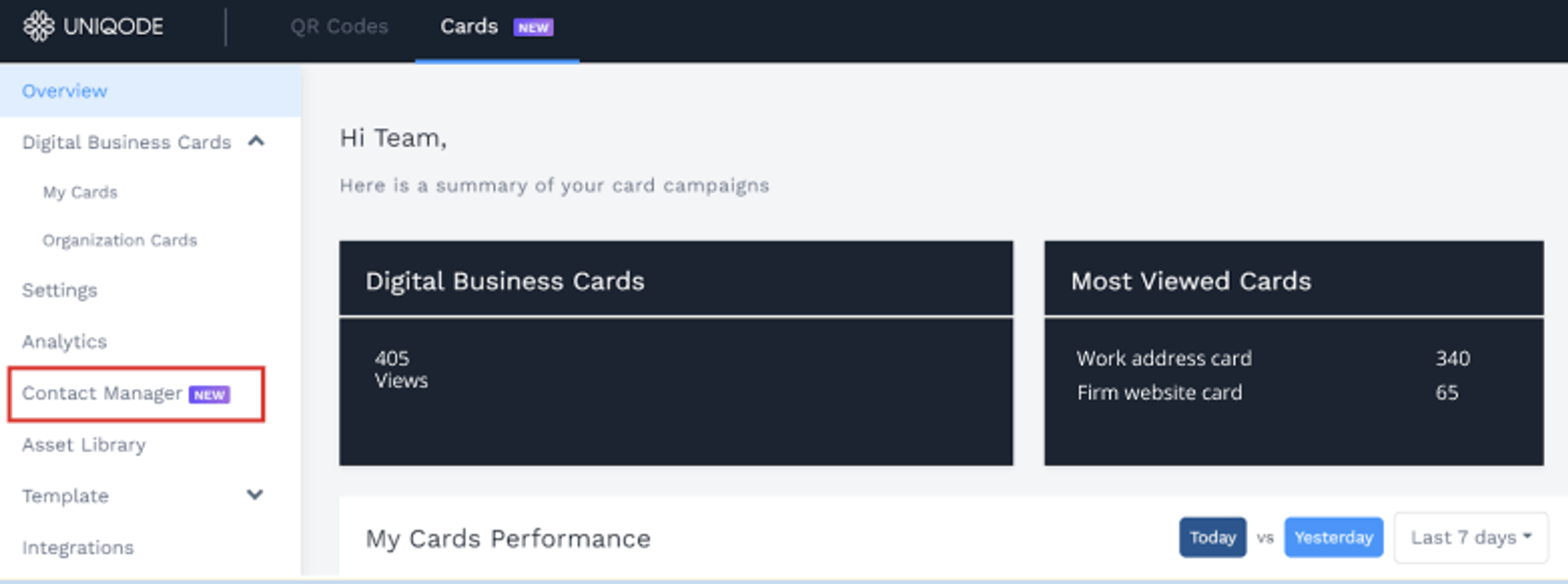Screen dimensions: 1568x584
Task: Open Analytics from the sidebar
Action: click(x=65, y=341)
